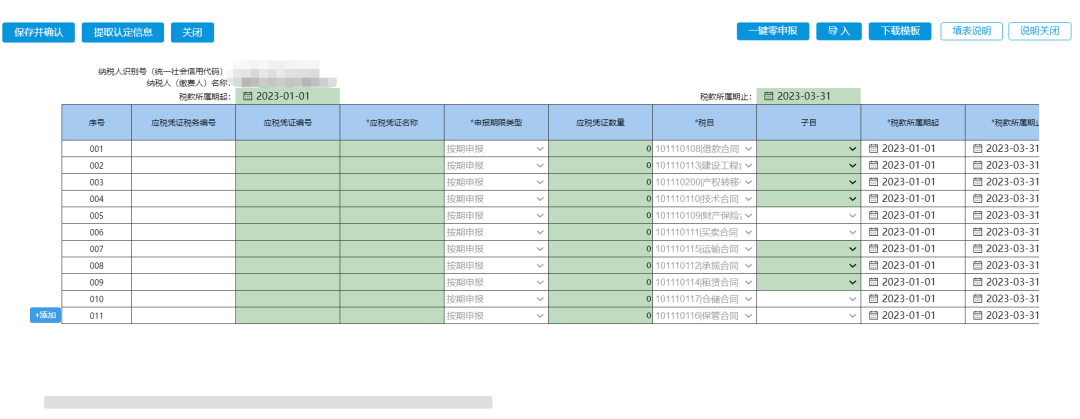Click row 001 应税凭证名称 input cell

(391, 149)
